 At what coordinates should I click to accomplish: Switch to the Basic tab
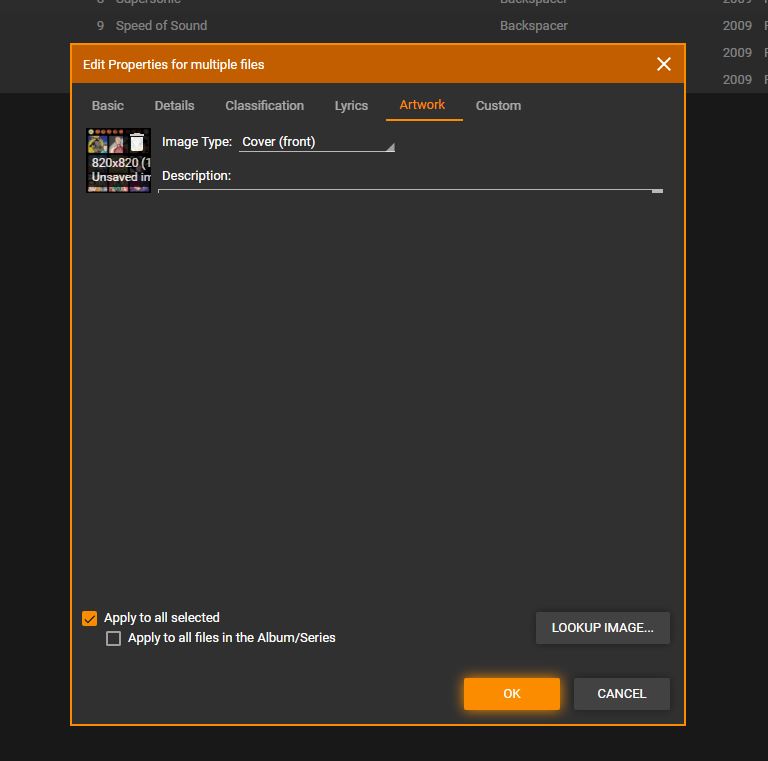point(108,105)
